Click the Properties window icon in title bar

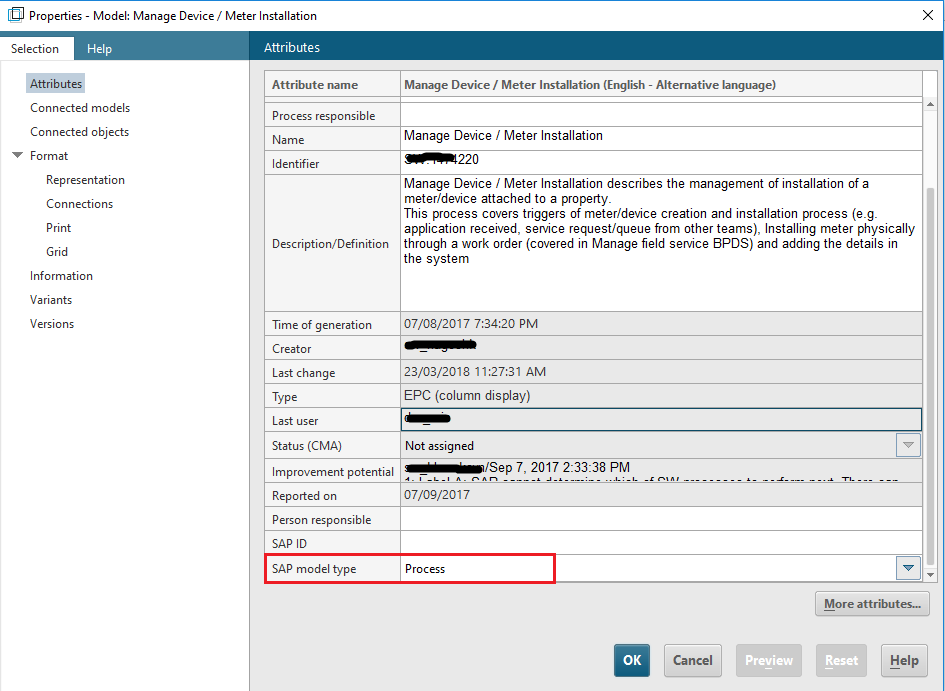[15, 15]
